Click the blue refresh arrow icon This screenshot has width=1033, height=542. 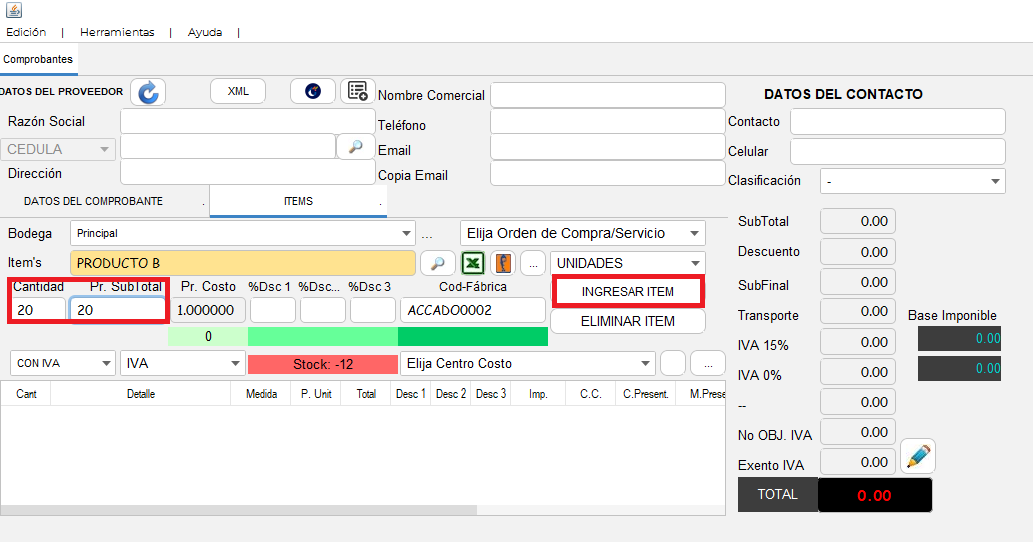(x=148, y=92)
